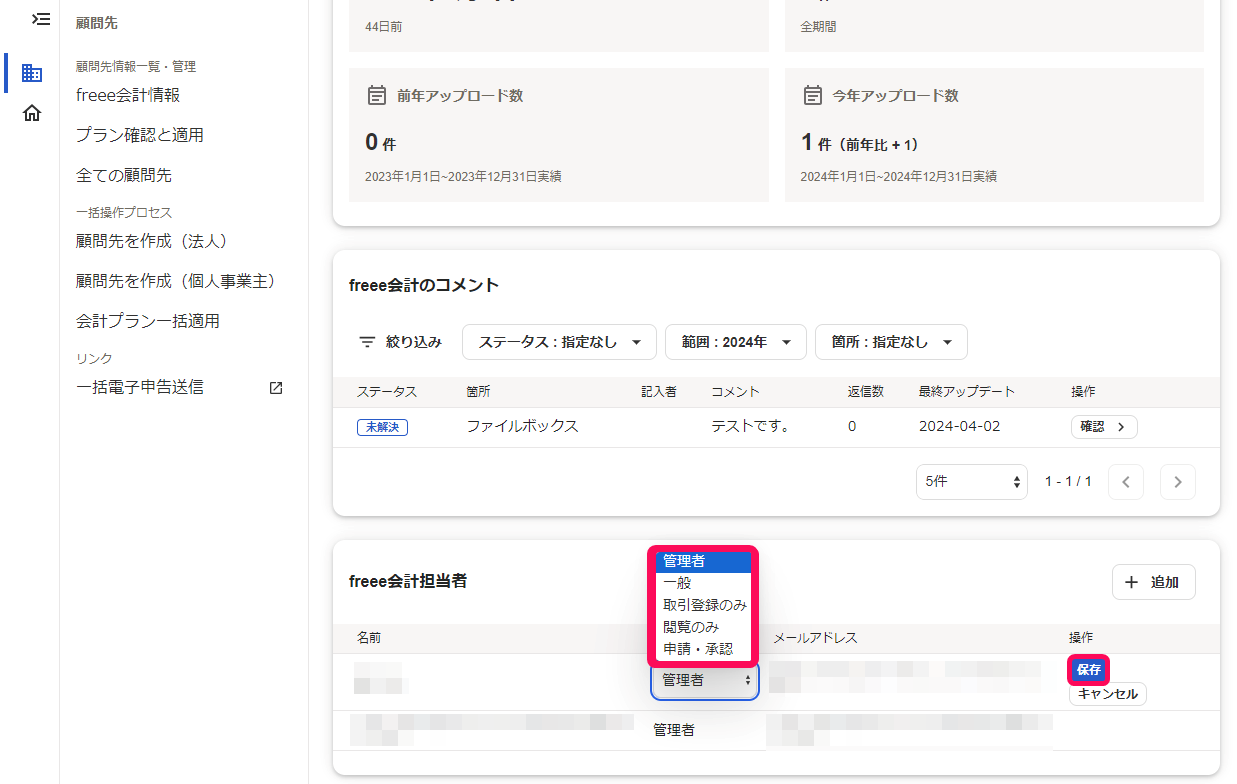Open freee会計情報 in the sidebar

[128, 95]
